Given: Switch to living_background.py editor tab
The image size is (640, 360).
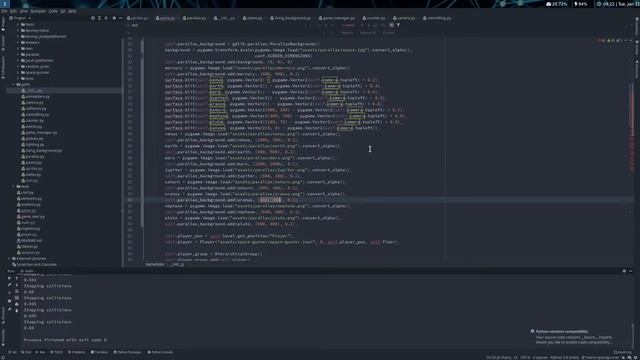Looking at the screenshot, I should coord(291,18).
